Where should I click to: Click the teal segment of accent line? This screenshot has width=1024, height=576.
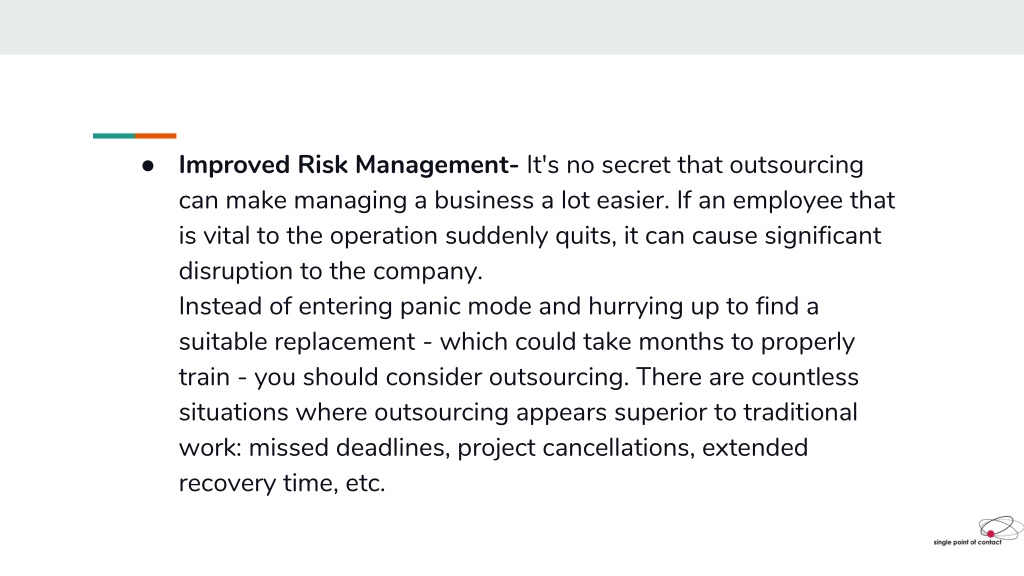[x=114, y=136]
